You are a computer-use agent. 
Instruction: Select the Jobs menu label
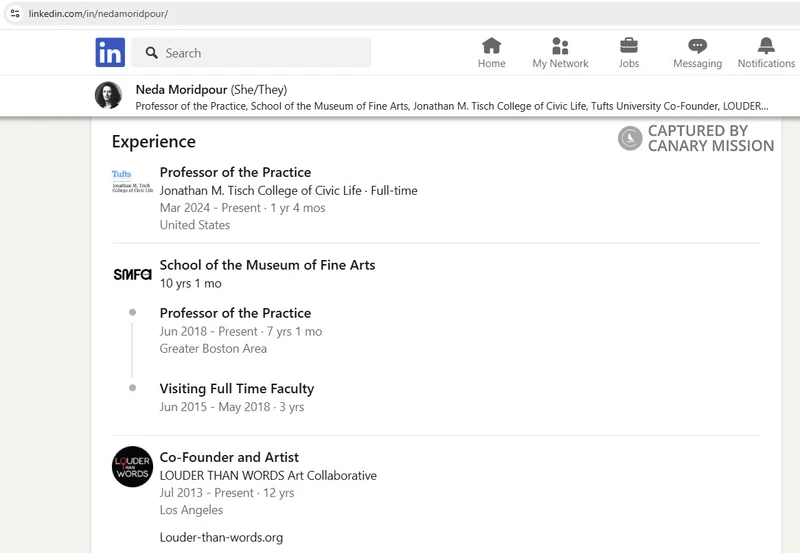(x=629, y=63)
